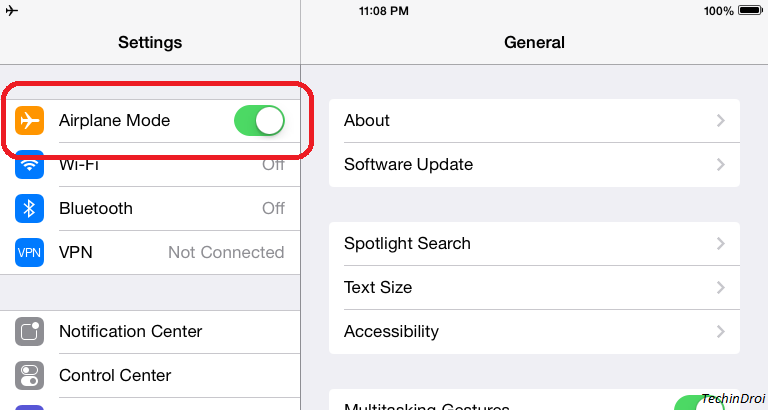Click the battery icon in the status bar
This screenshot has width=768, height=410.
tap(750, 10)
